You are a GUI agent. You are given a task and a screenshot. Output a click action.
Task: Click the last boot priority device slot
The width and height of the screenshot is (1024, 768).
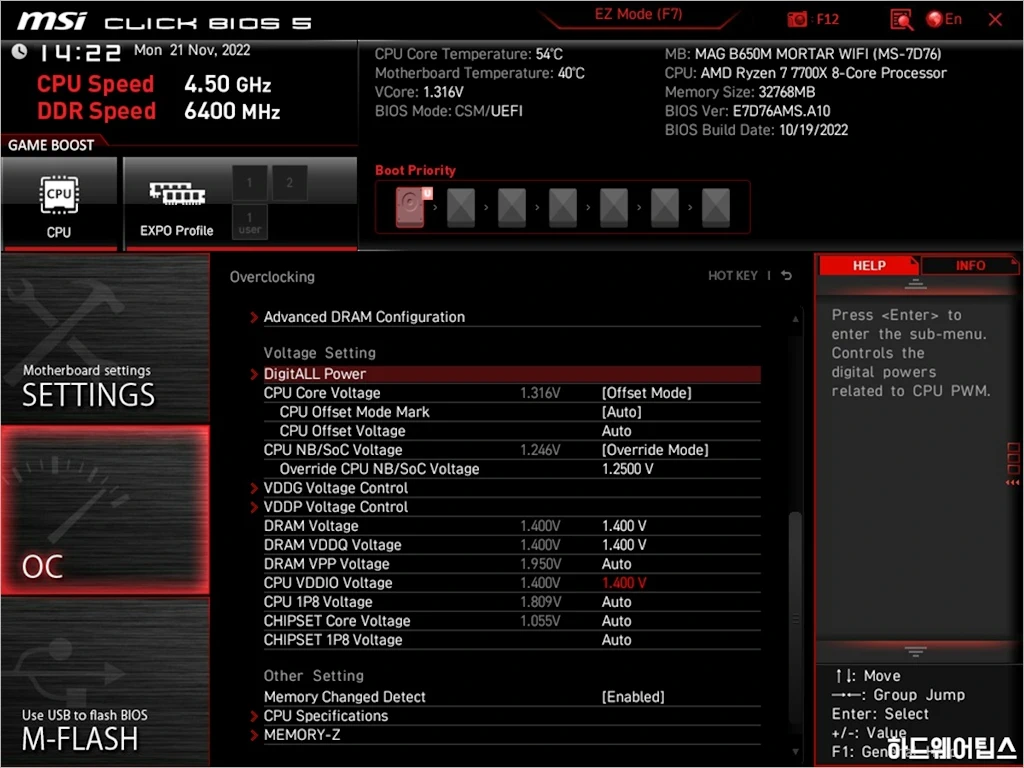pyautogui.click(x=716, y=207)
